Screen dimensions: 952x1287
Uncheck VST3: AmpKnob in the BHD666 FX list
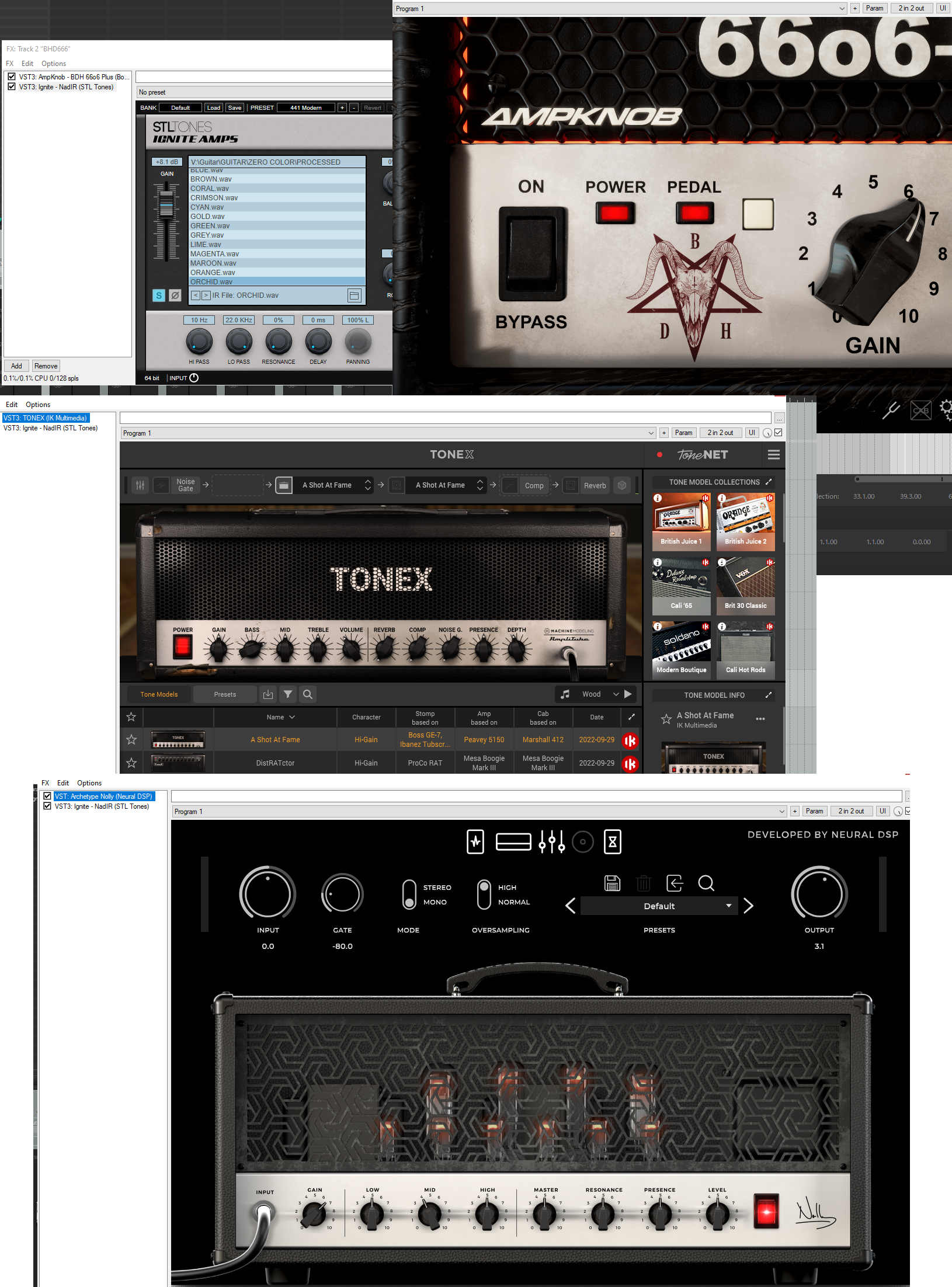pos(12,76)
